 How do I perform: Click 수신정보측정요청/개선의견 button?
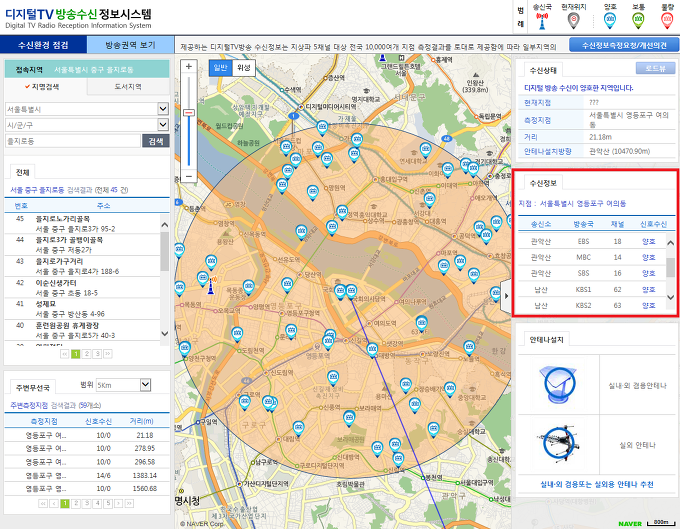click(x=624, y=45)
